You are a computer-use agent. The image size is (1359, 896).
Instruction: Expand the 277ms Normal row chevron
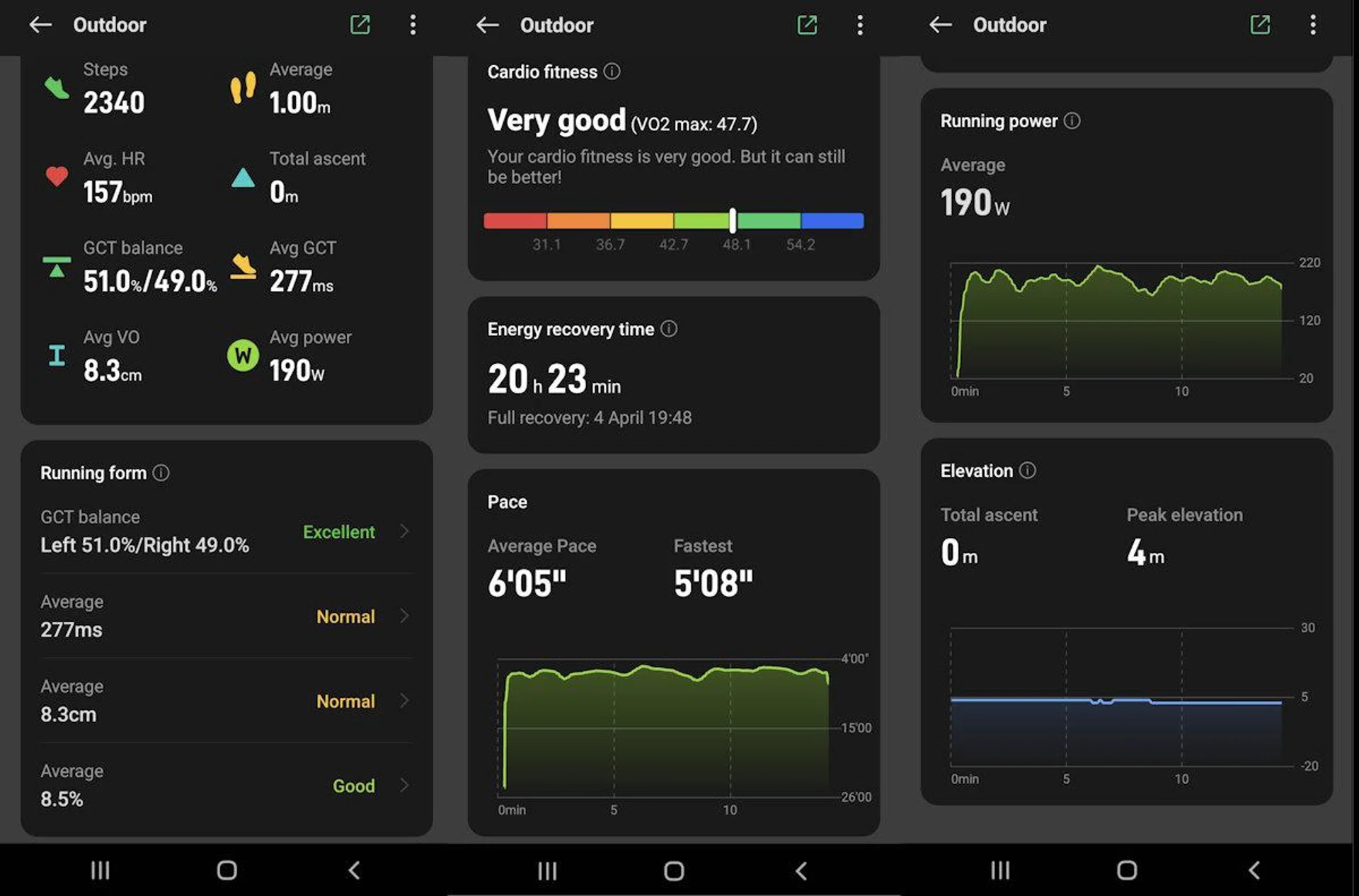click(404, 616)
